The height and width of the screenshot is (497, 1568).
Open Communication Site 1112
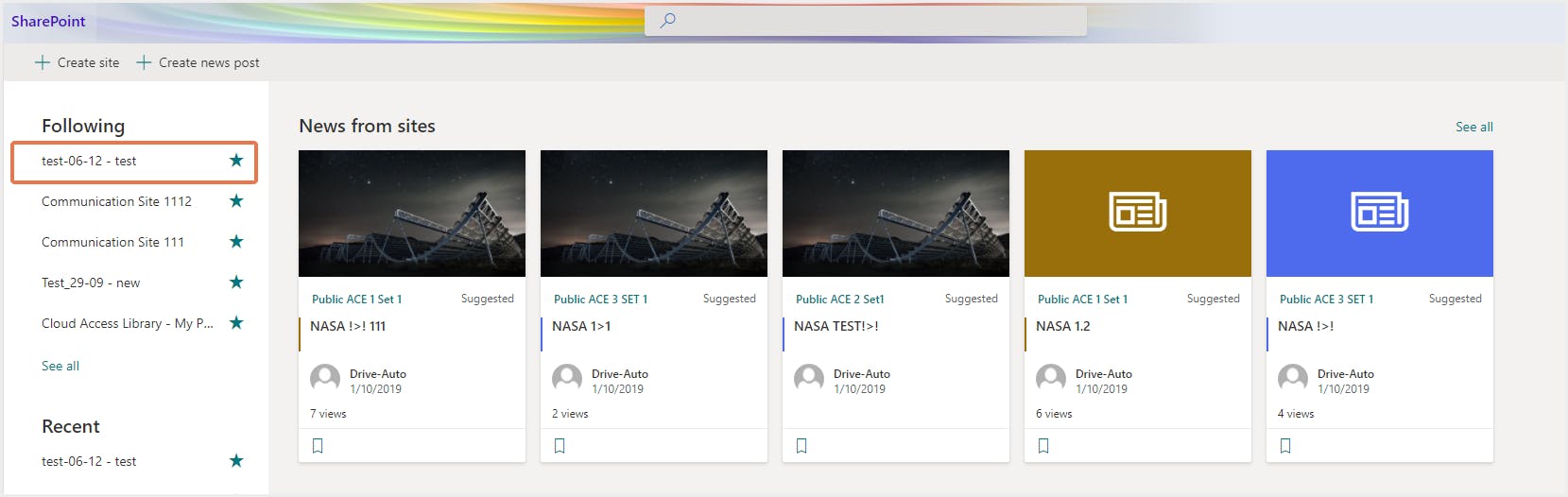(x=116, y=201)
